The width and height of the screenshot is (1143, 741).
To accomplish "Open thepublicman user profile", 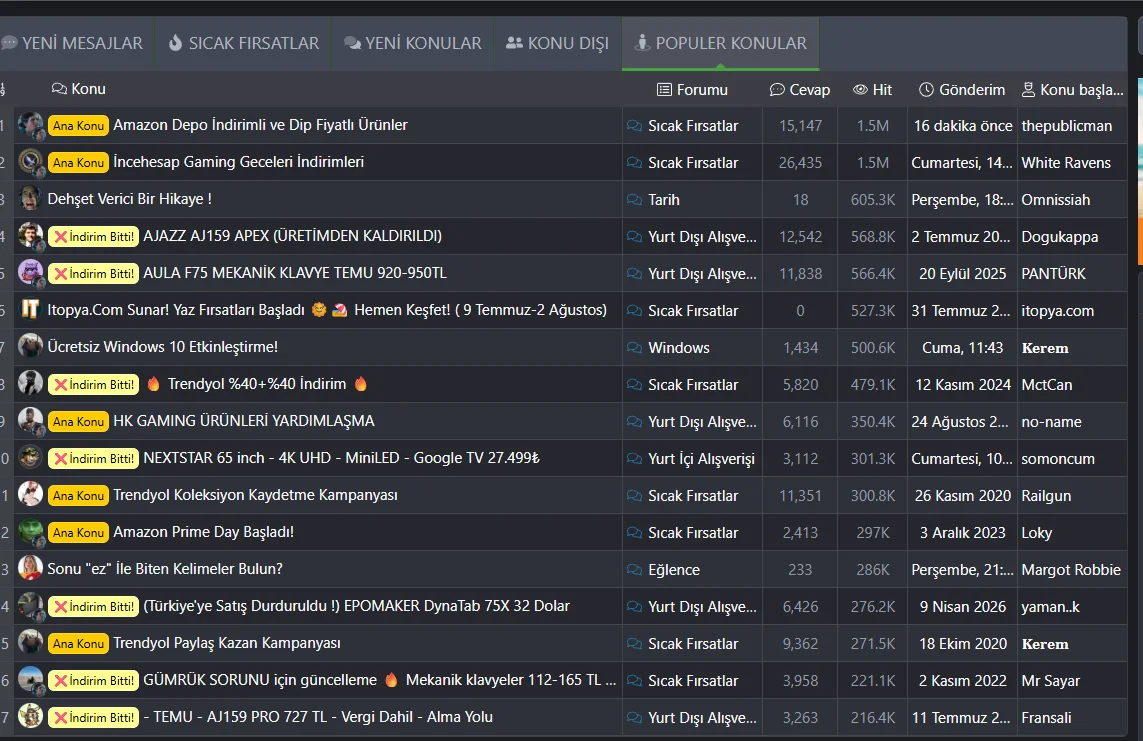I will [1066, 126].
